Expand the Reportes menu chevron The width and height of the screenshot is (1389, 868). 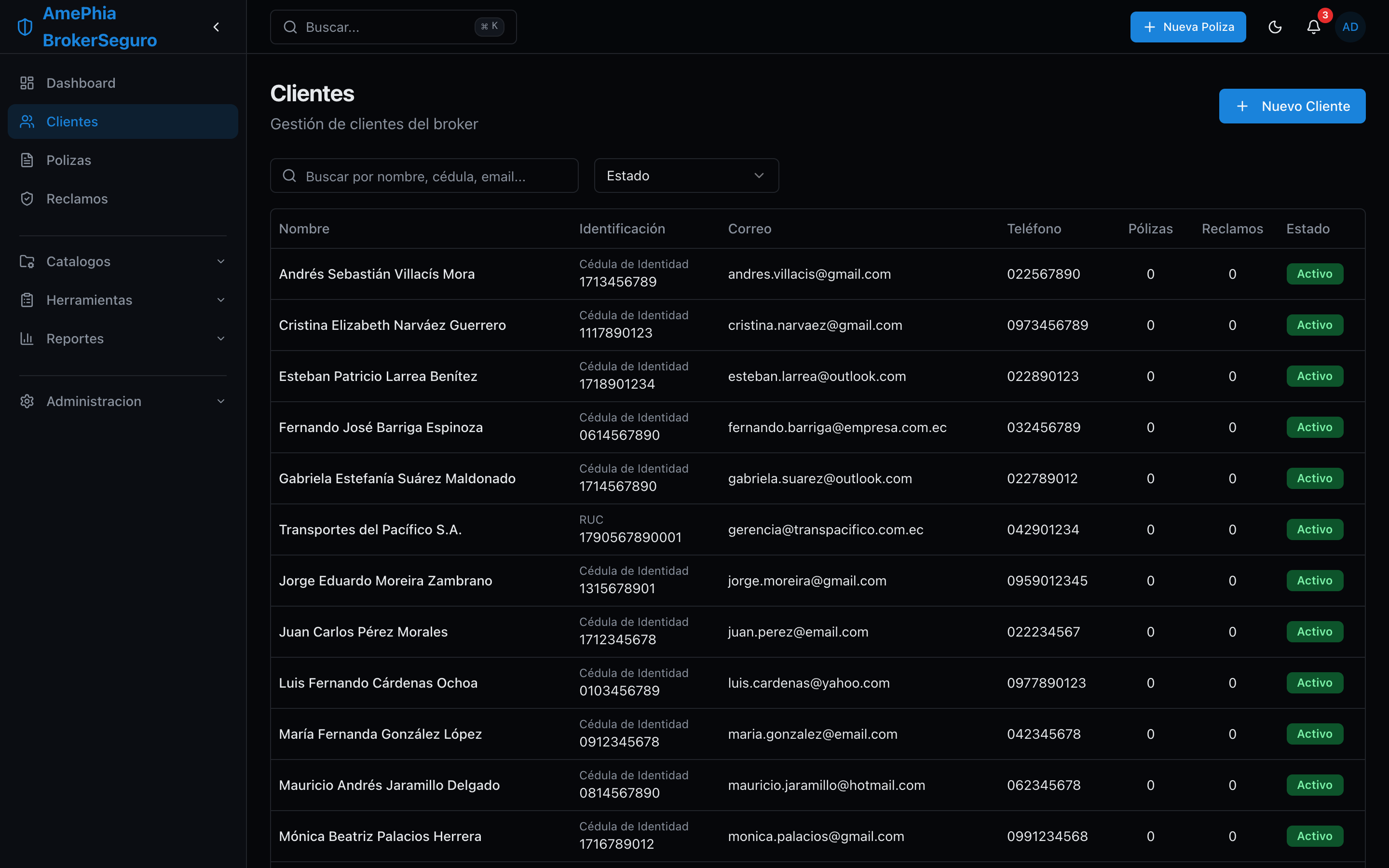221,338
